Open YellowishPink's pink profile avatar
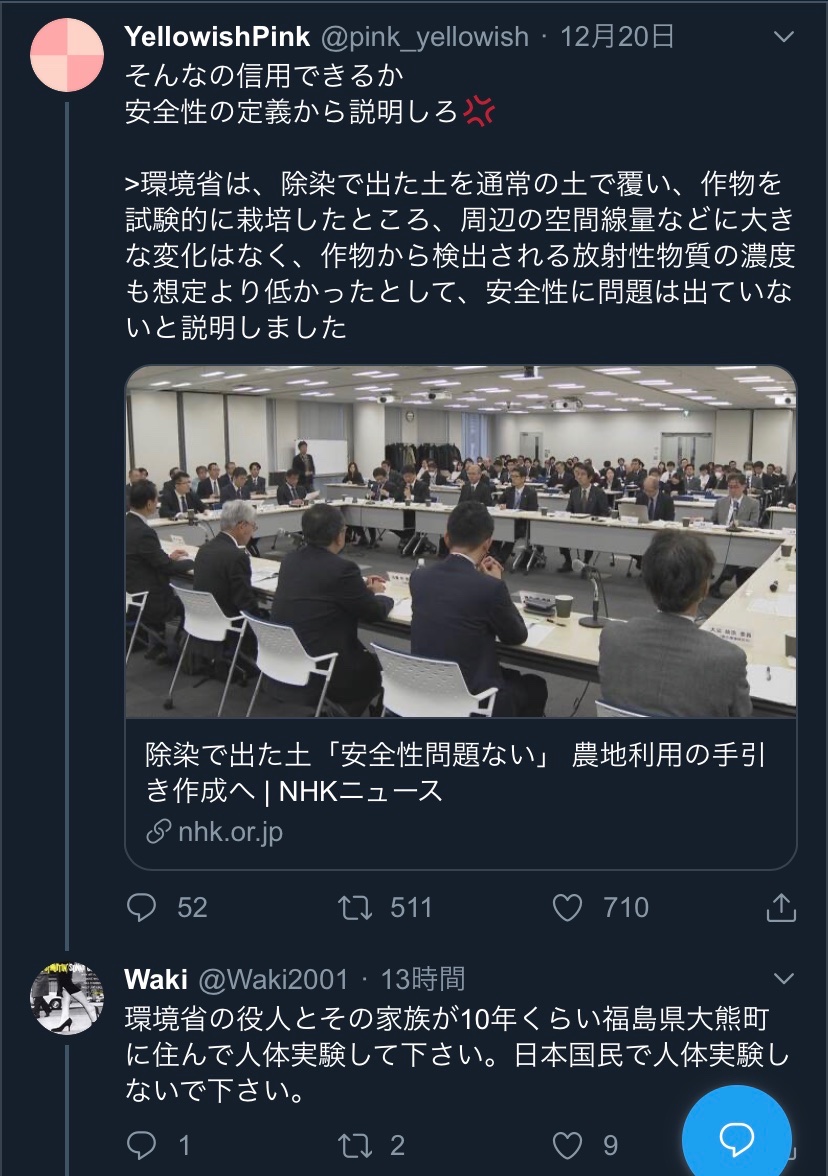Image resolution: width=828 pixels, height=1176 pixels. click(x=67, y=56)
